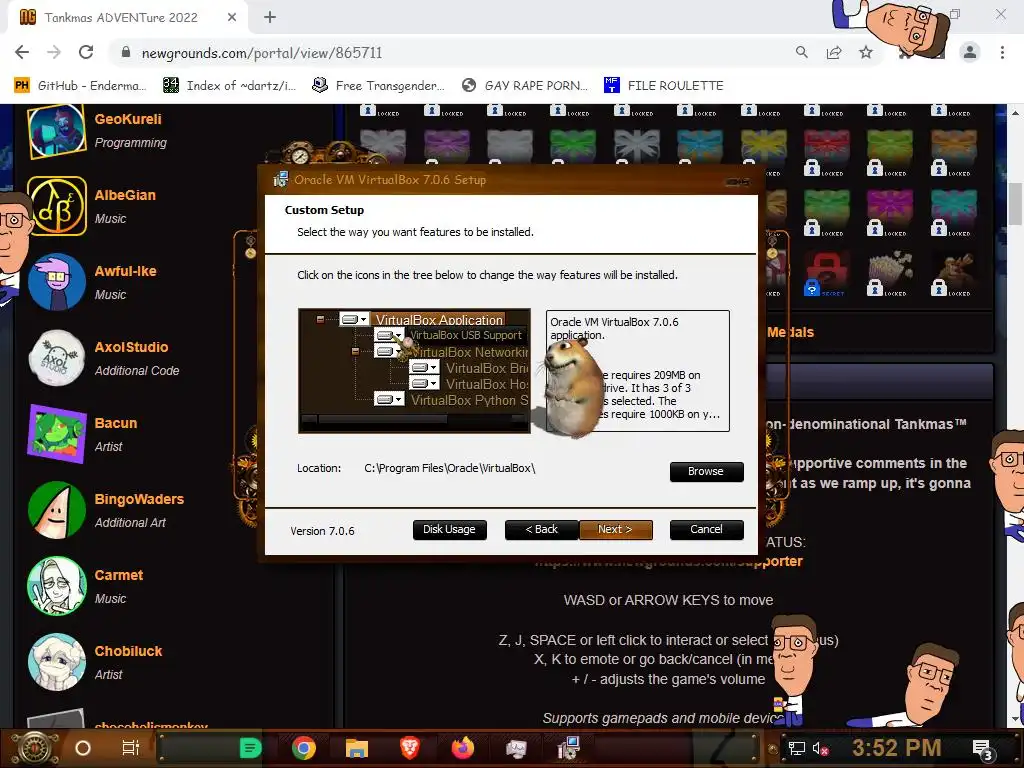The width and height of the screenshot is (1024, 768).
Task: Open the Index of ~dartz bookmark
Action: pos(229,86)
